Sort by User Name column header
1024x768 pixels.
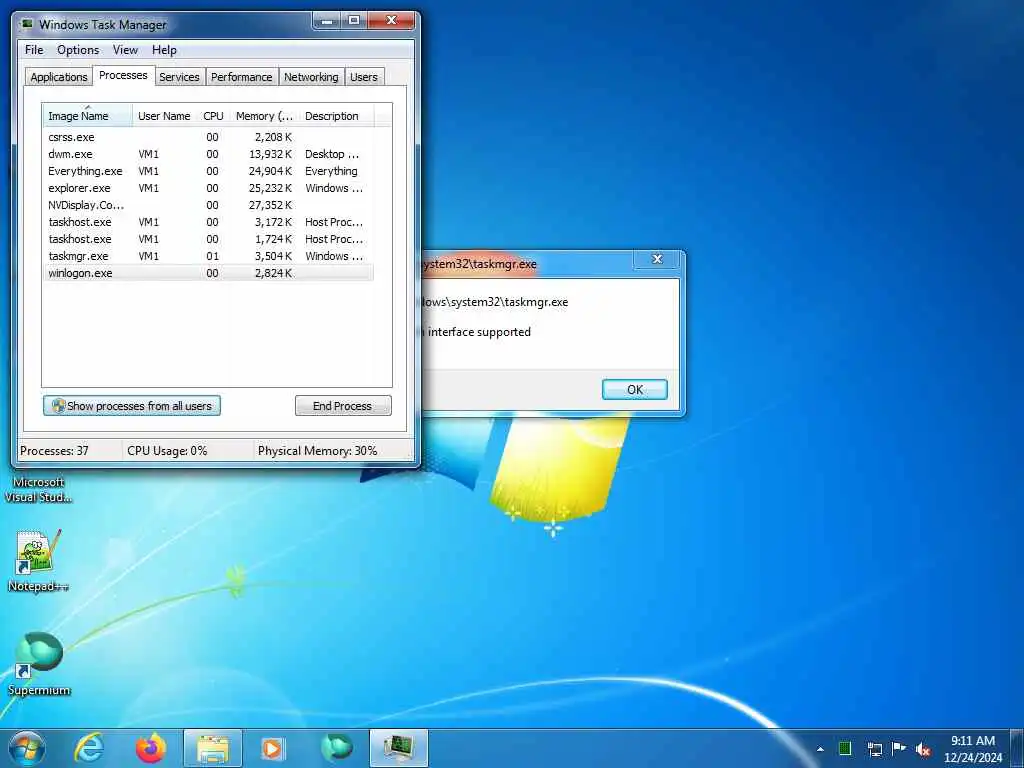pyautogui.click(x=165, y=115)
